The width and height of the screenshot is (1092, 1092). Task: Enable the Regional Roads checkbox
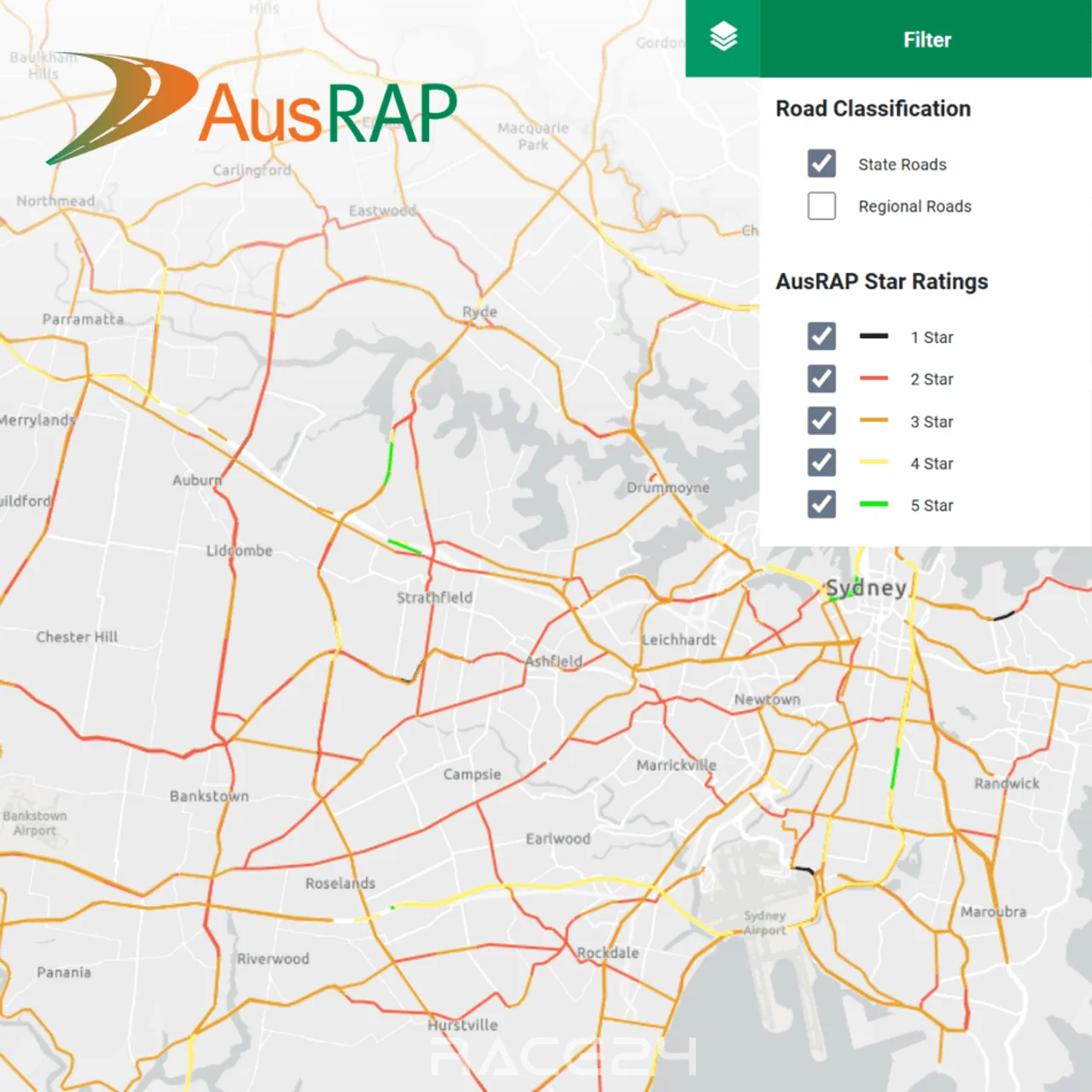click(822, 206)
